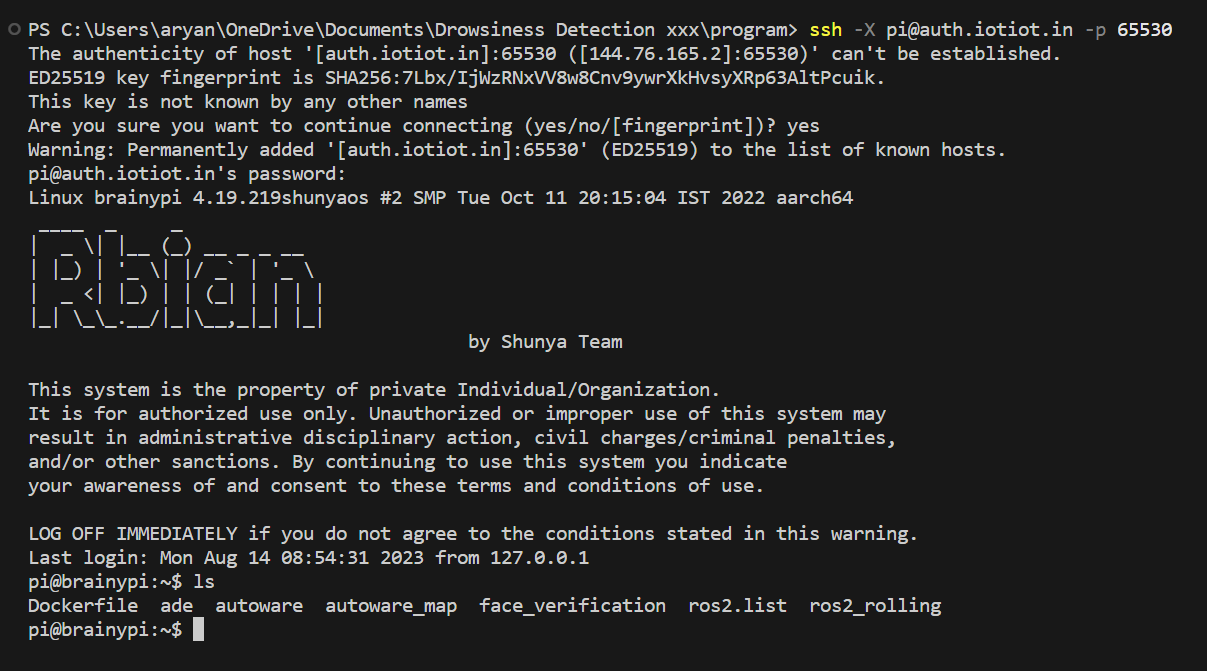1207x671 pixels.
Task: Click the ros2.list file name
Action: [x=737, y=605]
